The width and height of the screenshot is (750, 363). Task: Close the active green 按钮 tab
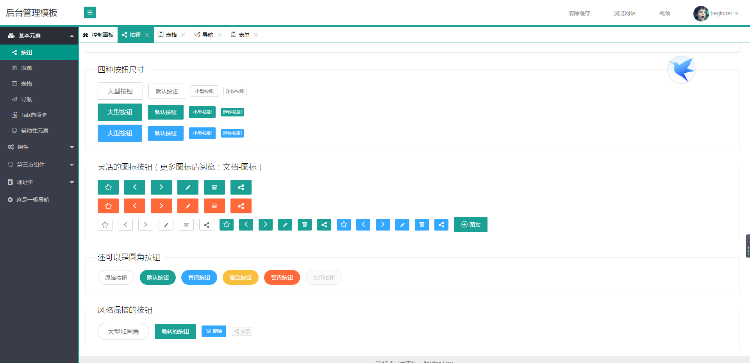tap(147, 35)
